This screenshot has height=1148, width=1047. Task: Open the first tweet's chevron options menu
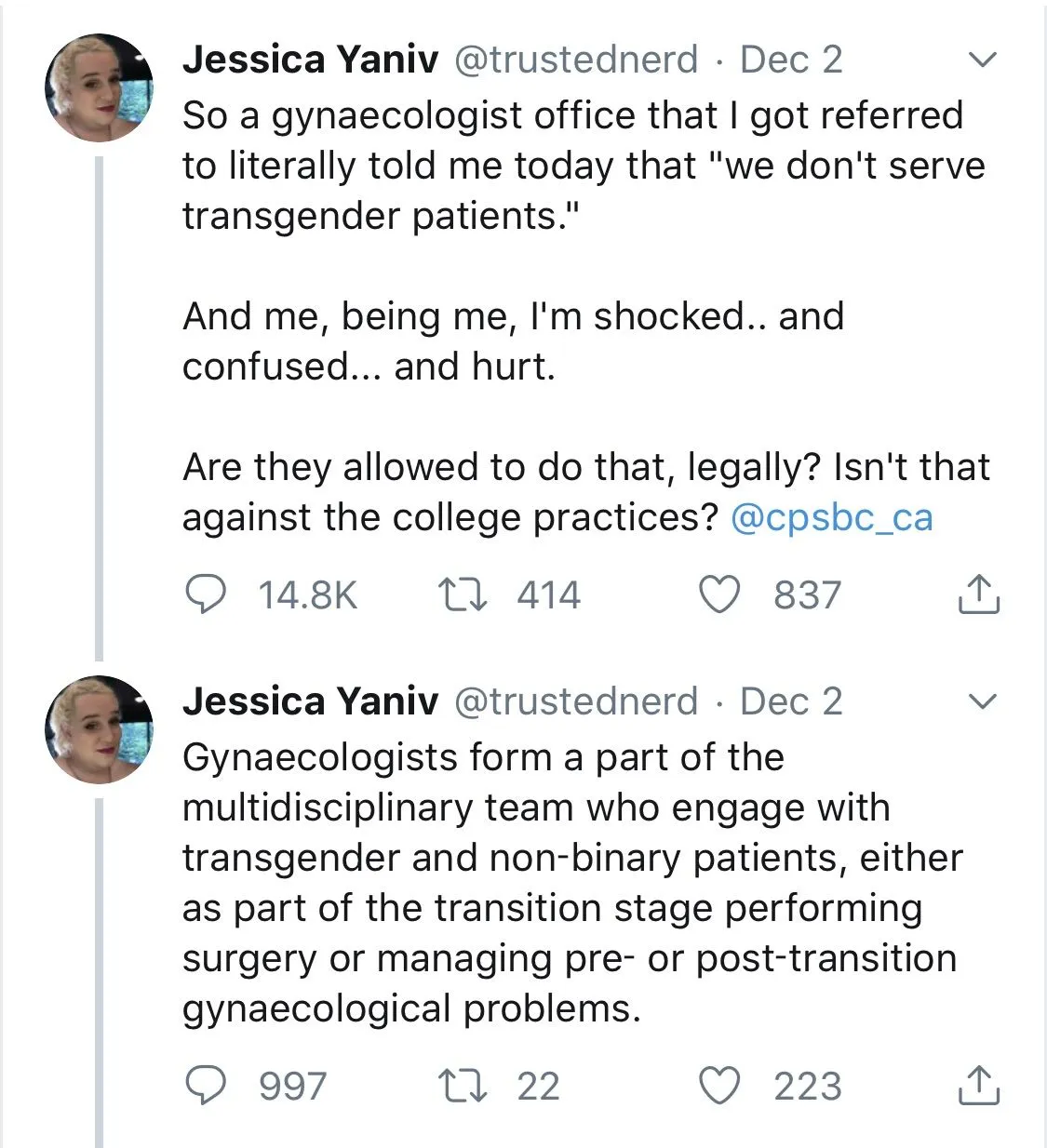coord(982,60)
